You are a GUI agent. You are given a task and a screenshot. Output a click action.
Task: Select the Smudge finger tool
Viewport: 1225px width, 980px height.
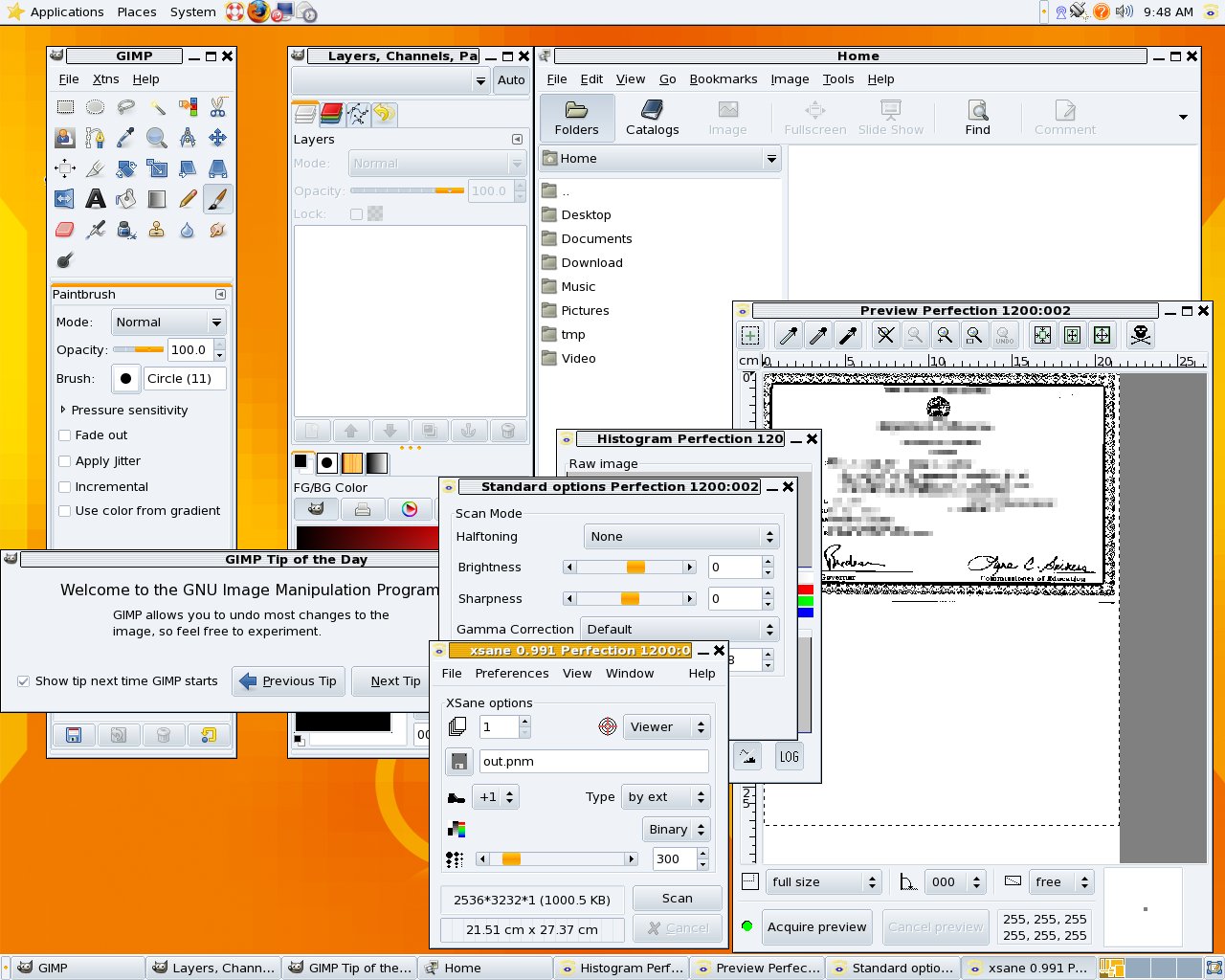coord(218,230)
